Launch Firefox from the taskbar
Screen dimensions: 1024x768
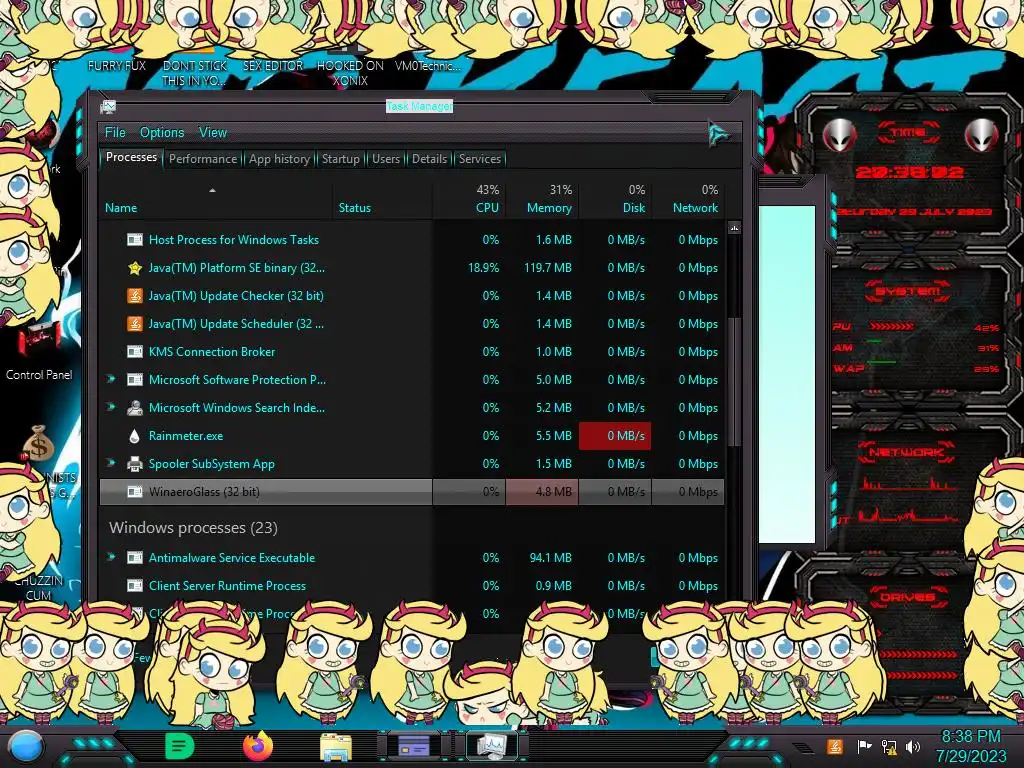pos(258,746)
